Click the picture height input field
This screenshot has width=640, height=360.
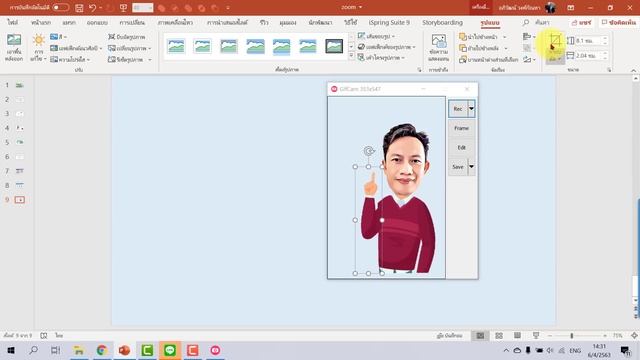[588, 41]
